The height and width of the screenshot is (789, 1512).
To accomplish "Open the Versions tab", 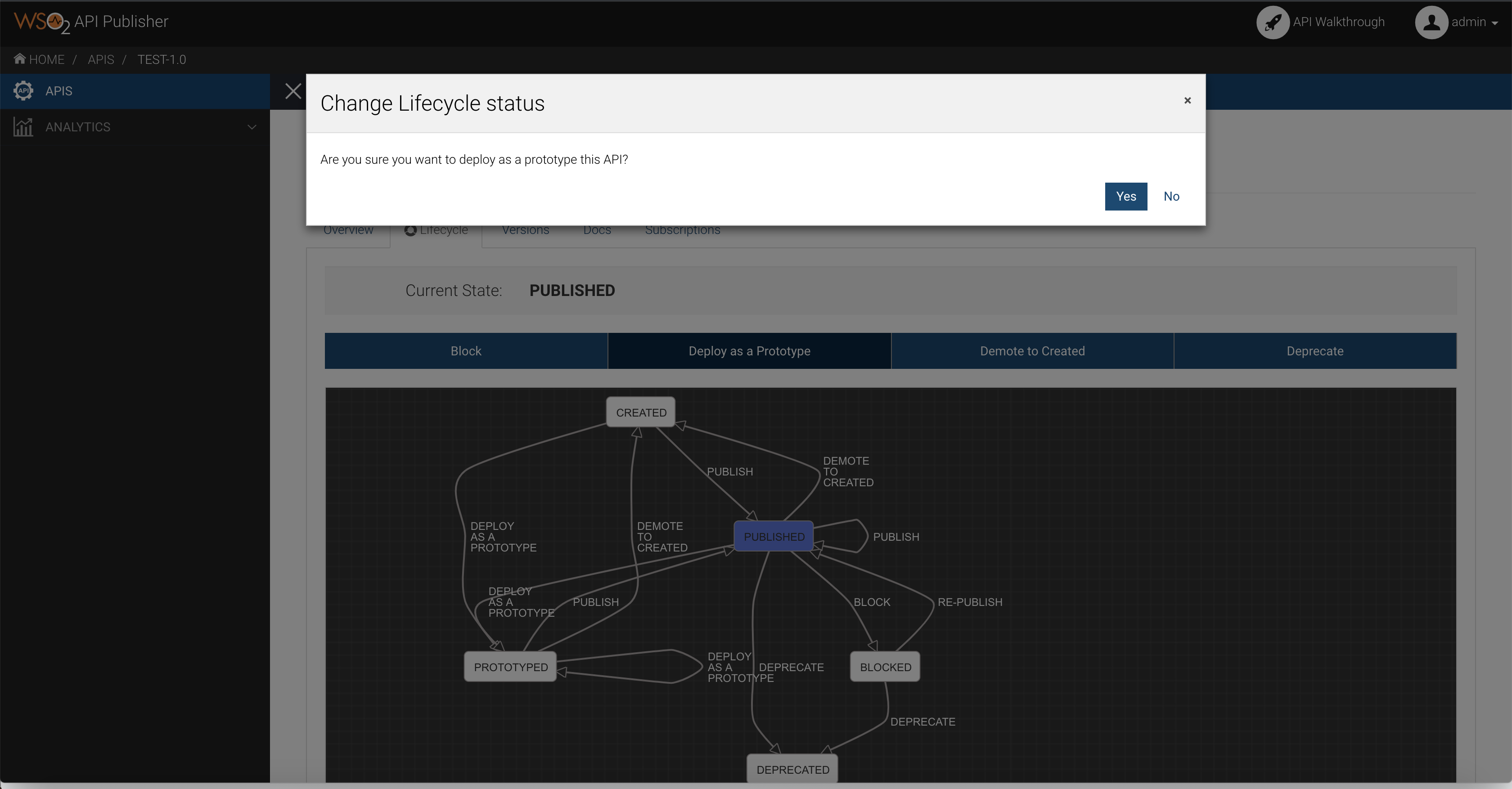I will point(525,229).
